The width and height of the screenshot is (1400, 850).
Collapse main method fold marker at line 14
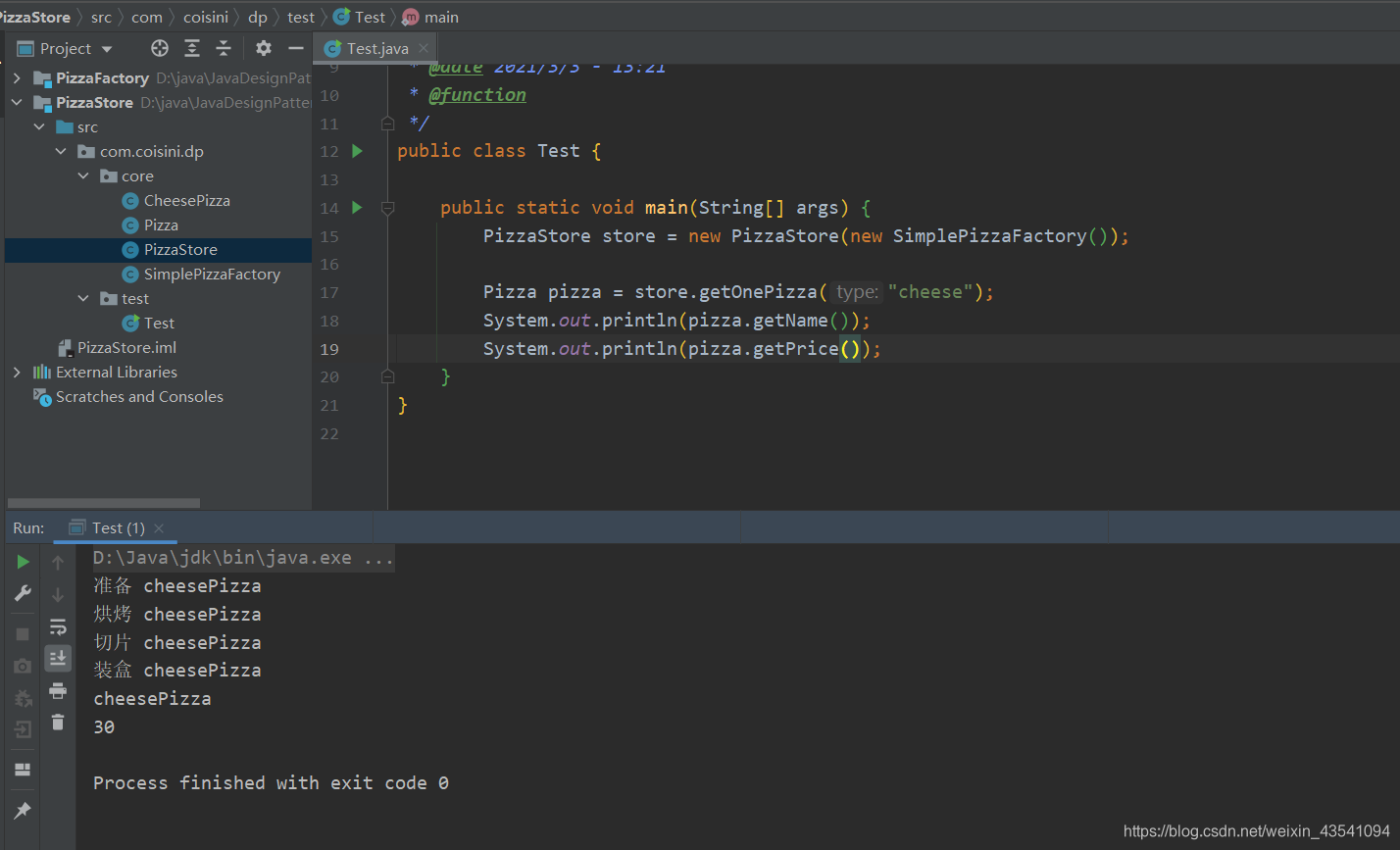click(x=387, y=208)
